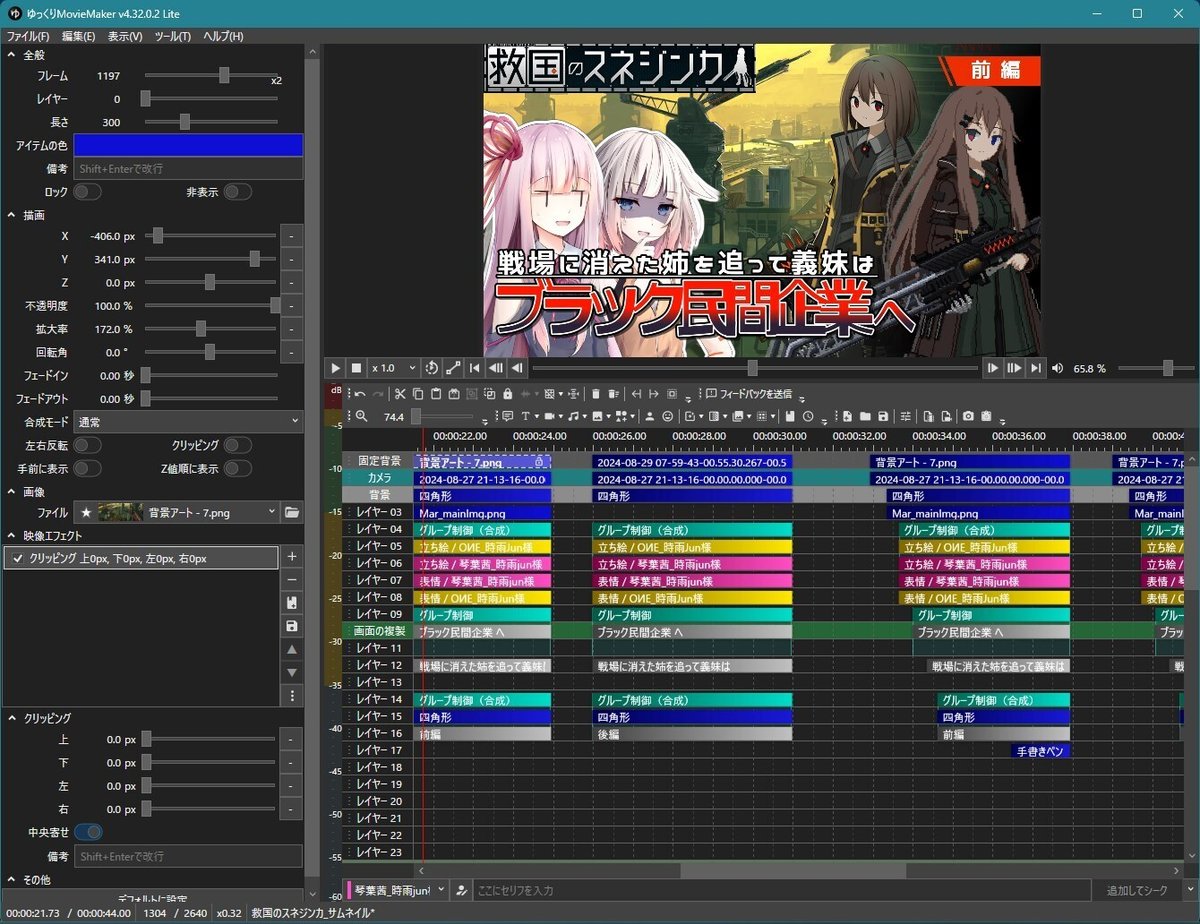Open the ファイル(F) menu
The image size is (1200, 924).
28,36
